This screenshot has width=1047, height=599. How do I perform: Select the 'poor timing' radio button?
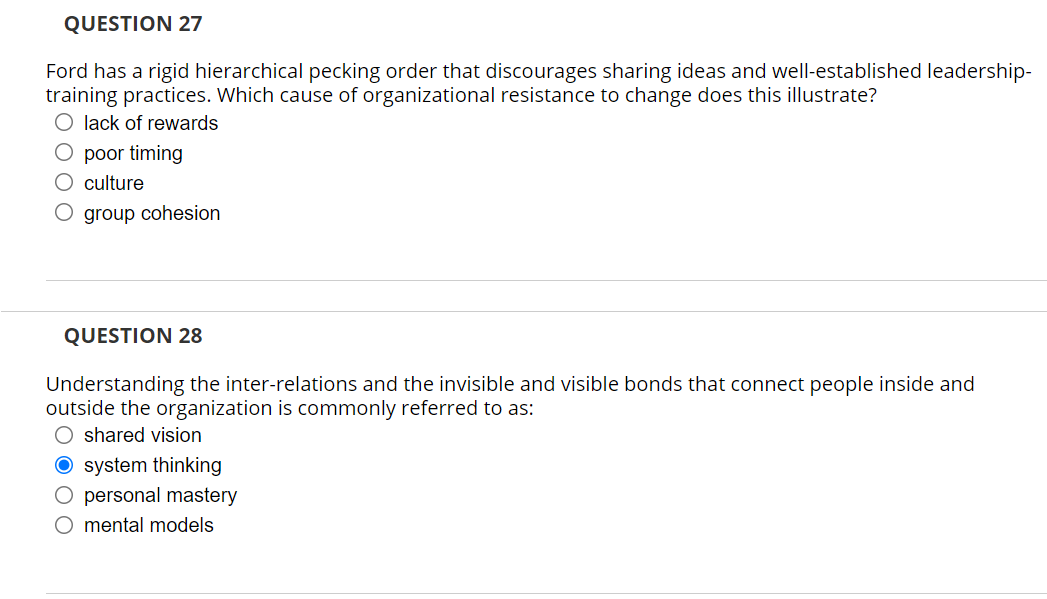pyautogui.click(x=64, y=151)
